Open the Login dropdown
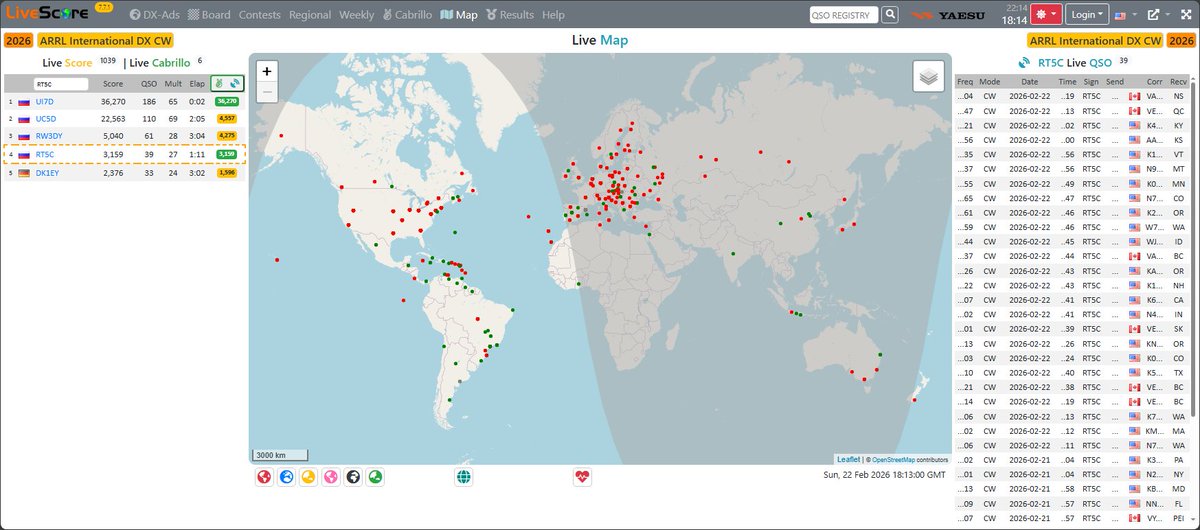1200x530 pixels. tap(1087, 15)
